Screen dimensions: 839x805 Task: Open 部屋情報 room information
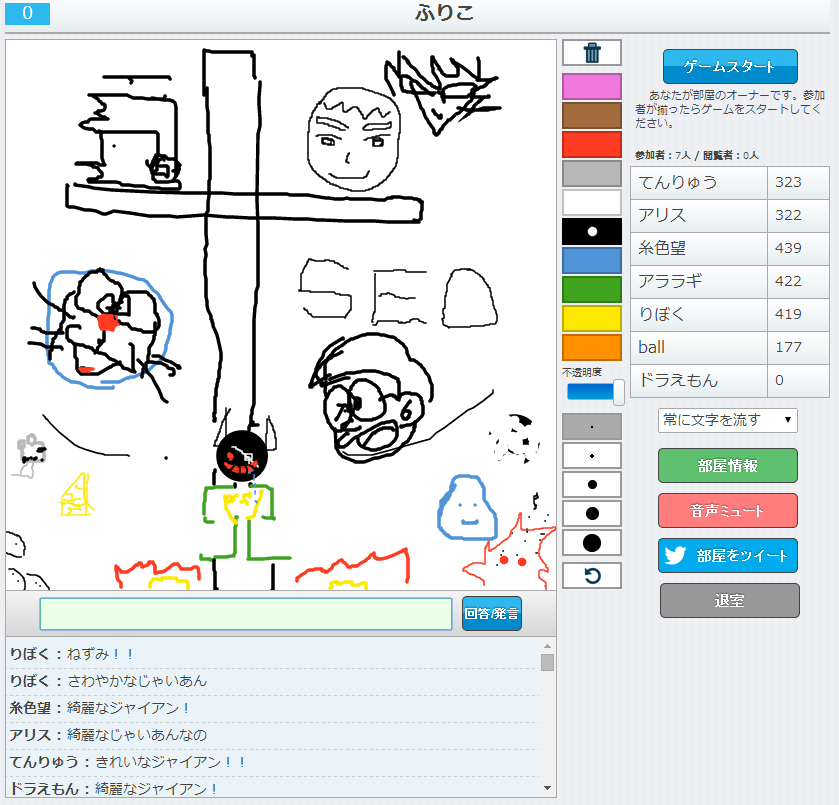[728, 466]
